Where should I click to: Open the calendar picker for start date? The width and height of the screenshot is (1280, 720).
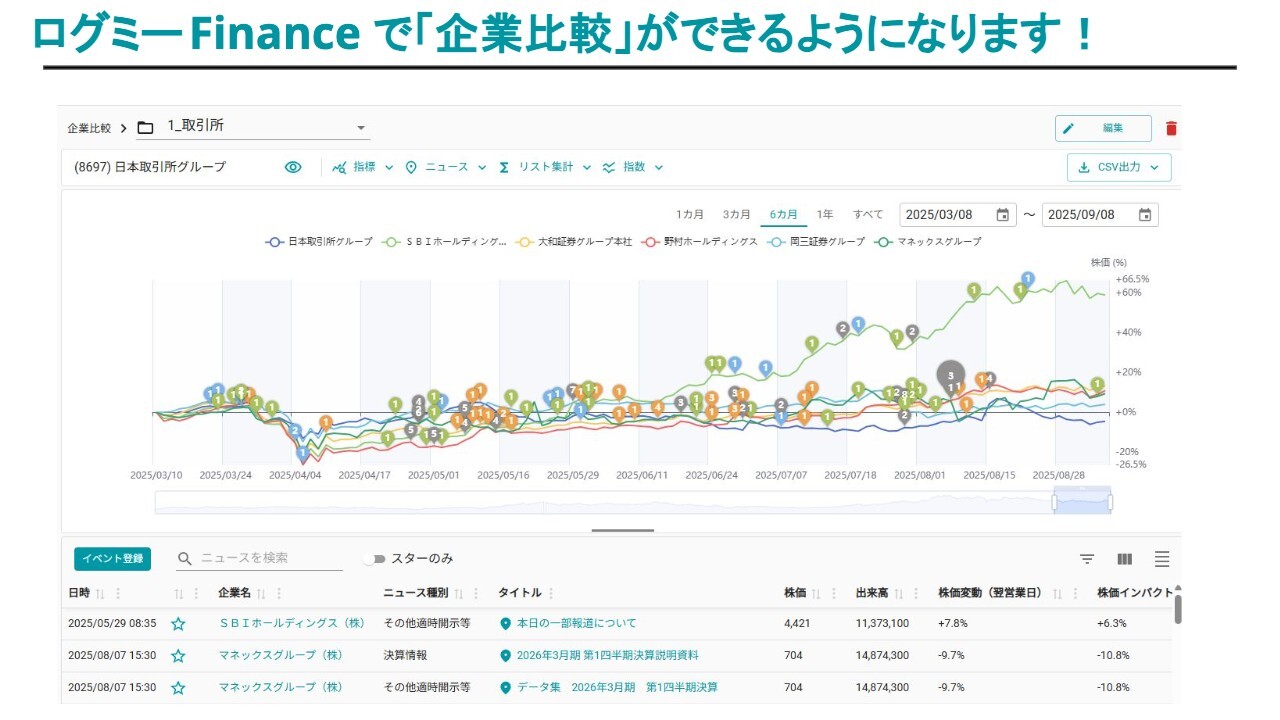[x=1002, y=215]
